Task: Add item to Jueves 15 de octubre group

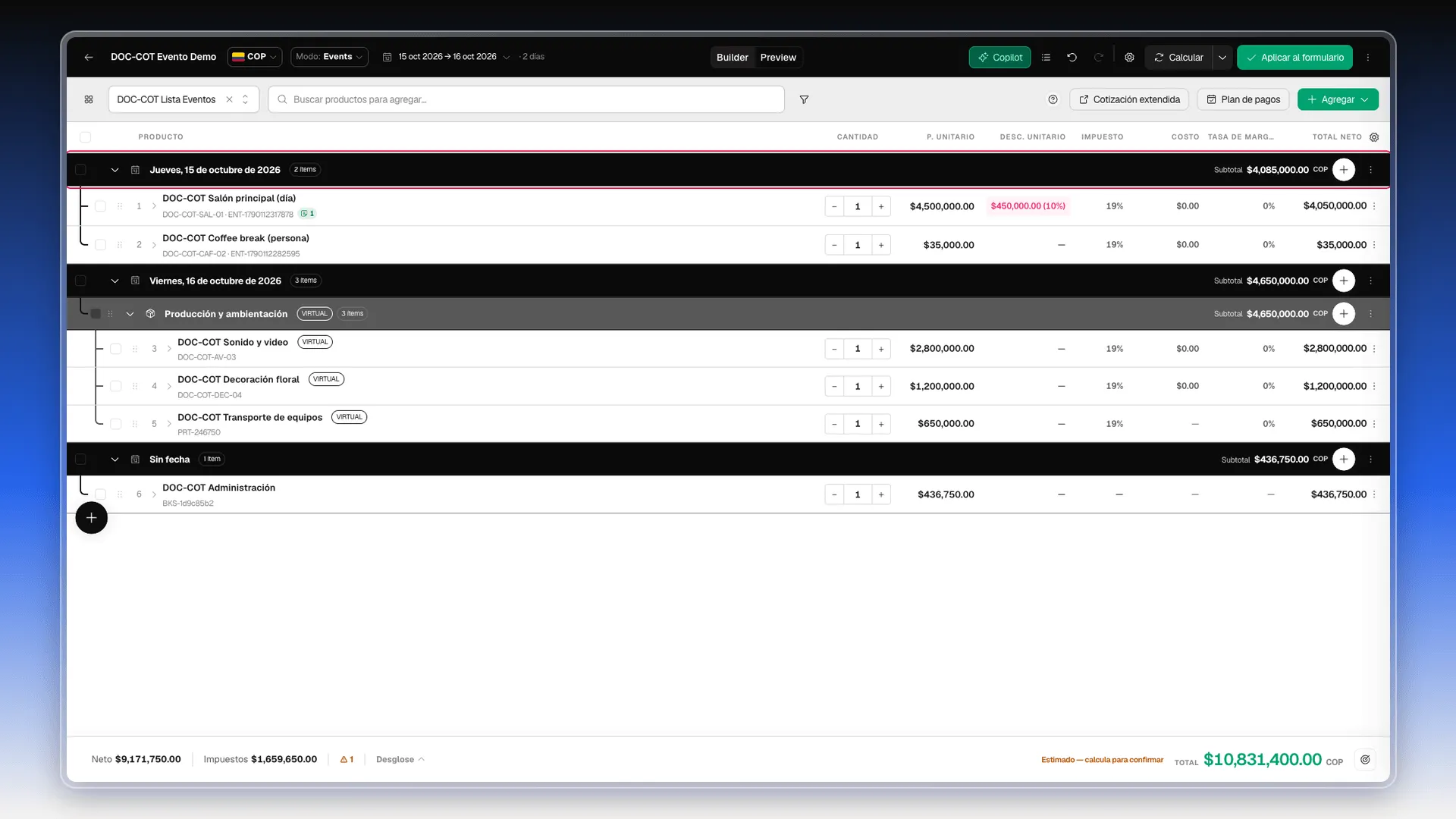Action: point(1344,170)
